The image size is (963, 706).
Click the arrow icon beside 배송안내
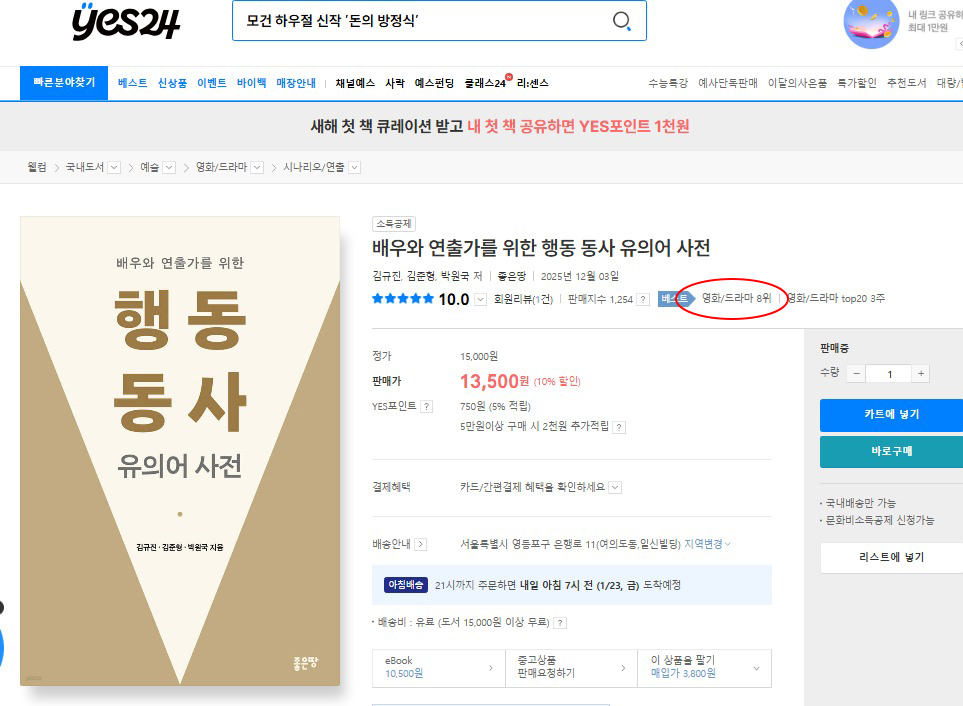click(420, 544)
